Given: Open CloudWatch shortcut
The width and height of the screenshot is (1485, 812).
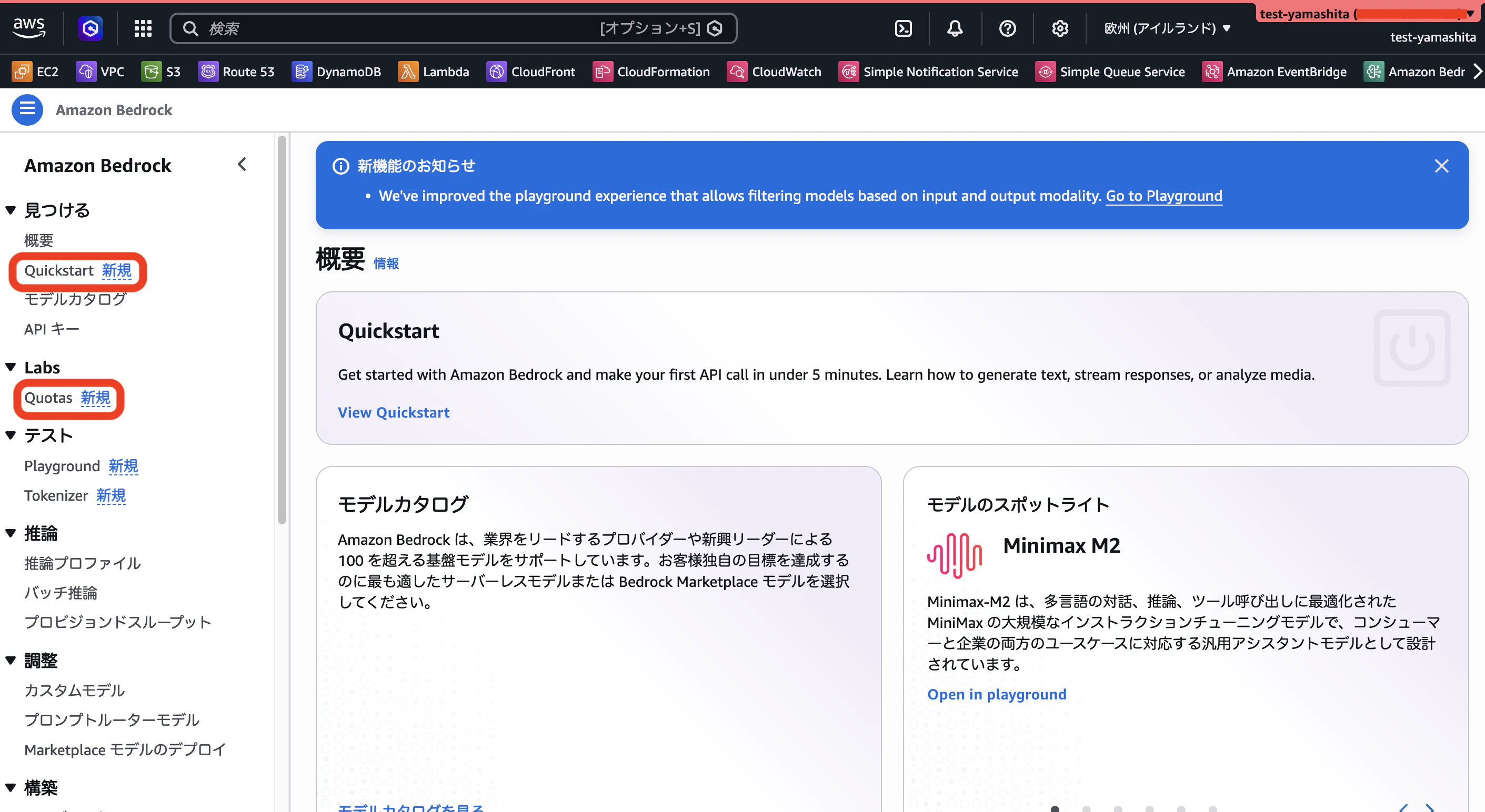Looking at the screenshot, I should tap(774, 72).
